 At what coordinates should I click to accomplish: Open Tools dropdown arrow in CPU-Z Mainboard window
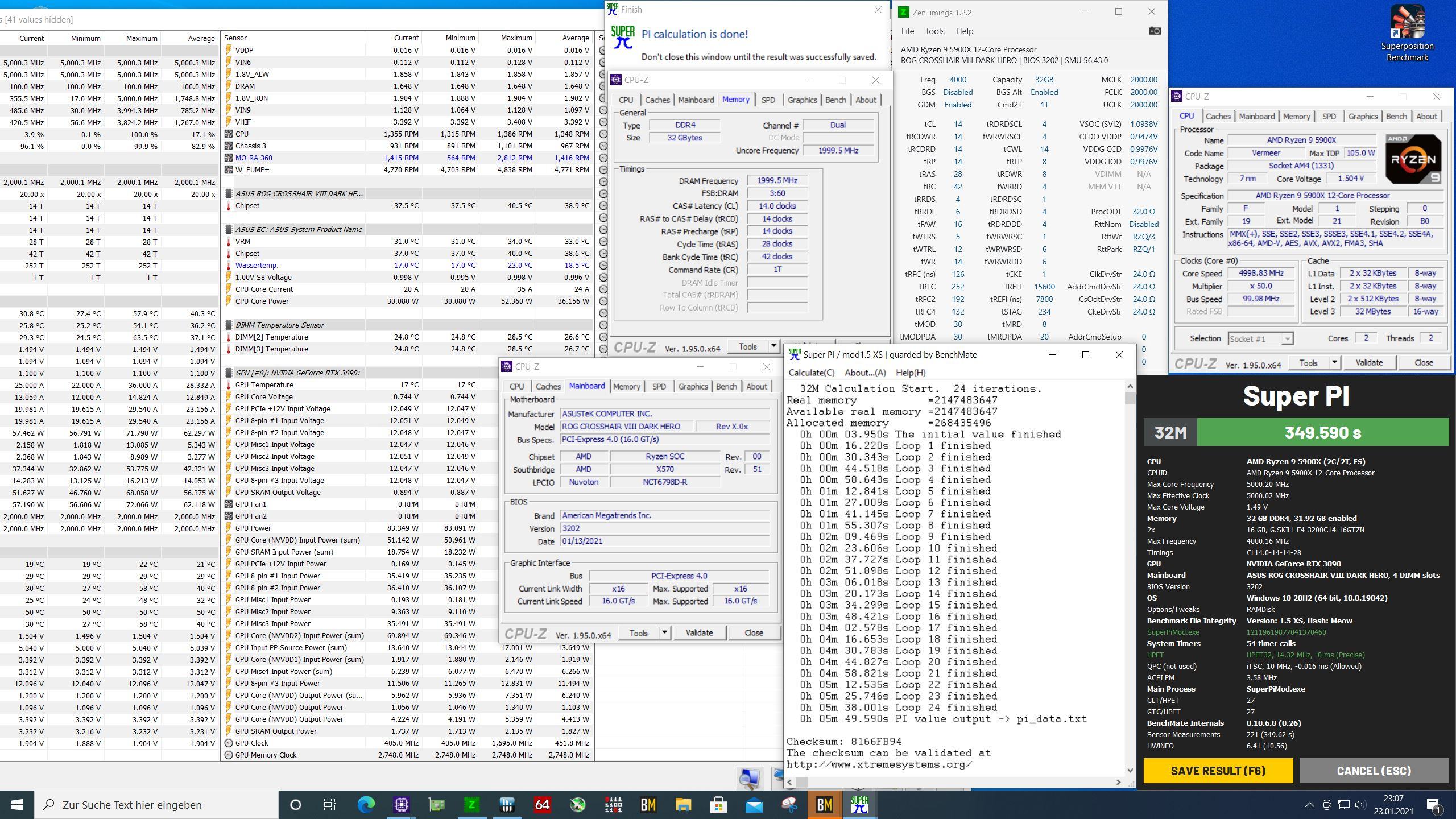(x=664, y=632)
